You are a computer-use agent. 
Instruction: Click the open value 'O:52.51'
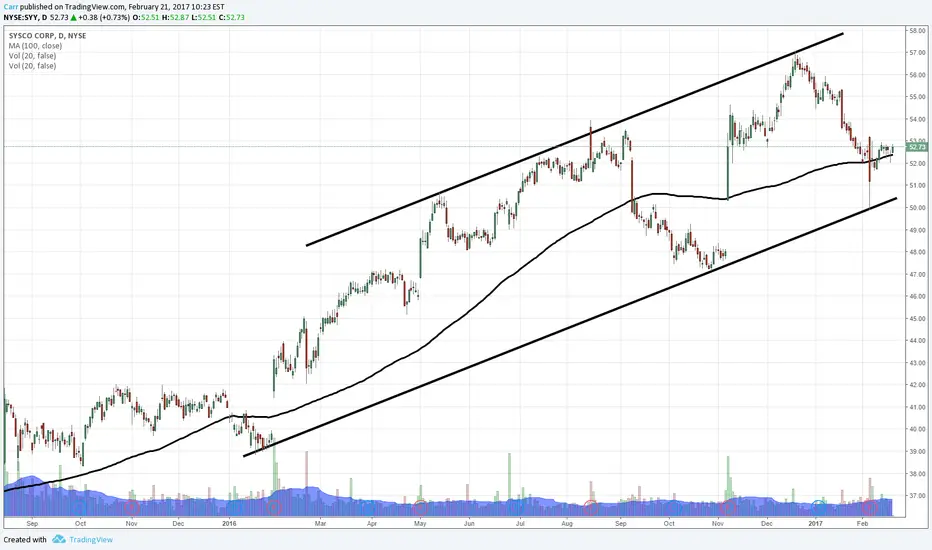(146, 17)
